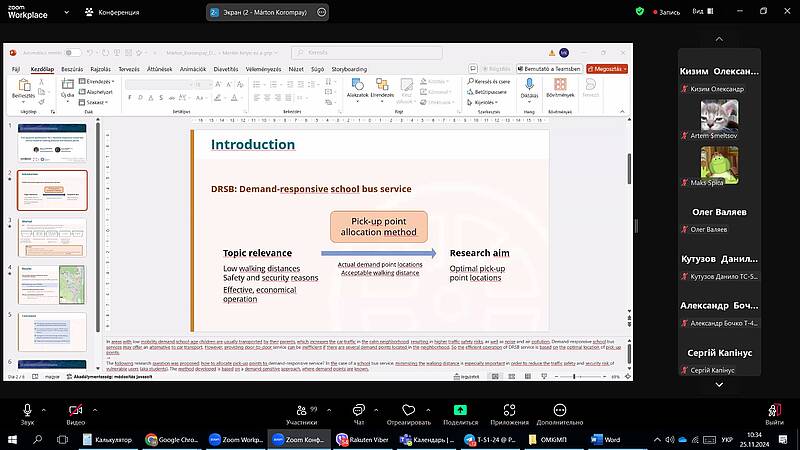Open audio options arrow next to Звук
Screen dimensions: 800x450
(x=43, y=410)
